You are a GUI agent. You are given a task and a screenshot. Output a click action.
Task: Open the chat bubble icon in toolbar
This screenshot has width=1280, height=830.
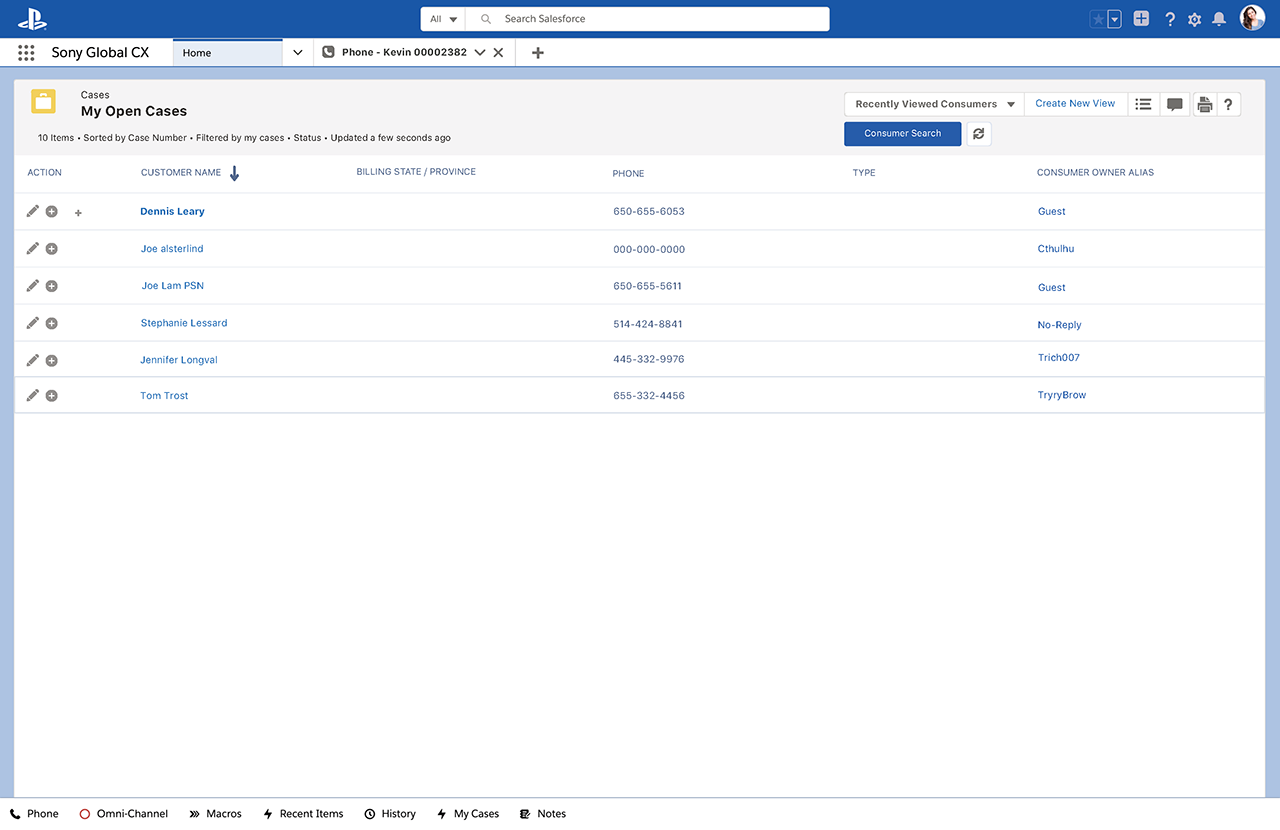tap(1175, 104)
